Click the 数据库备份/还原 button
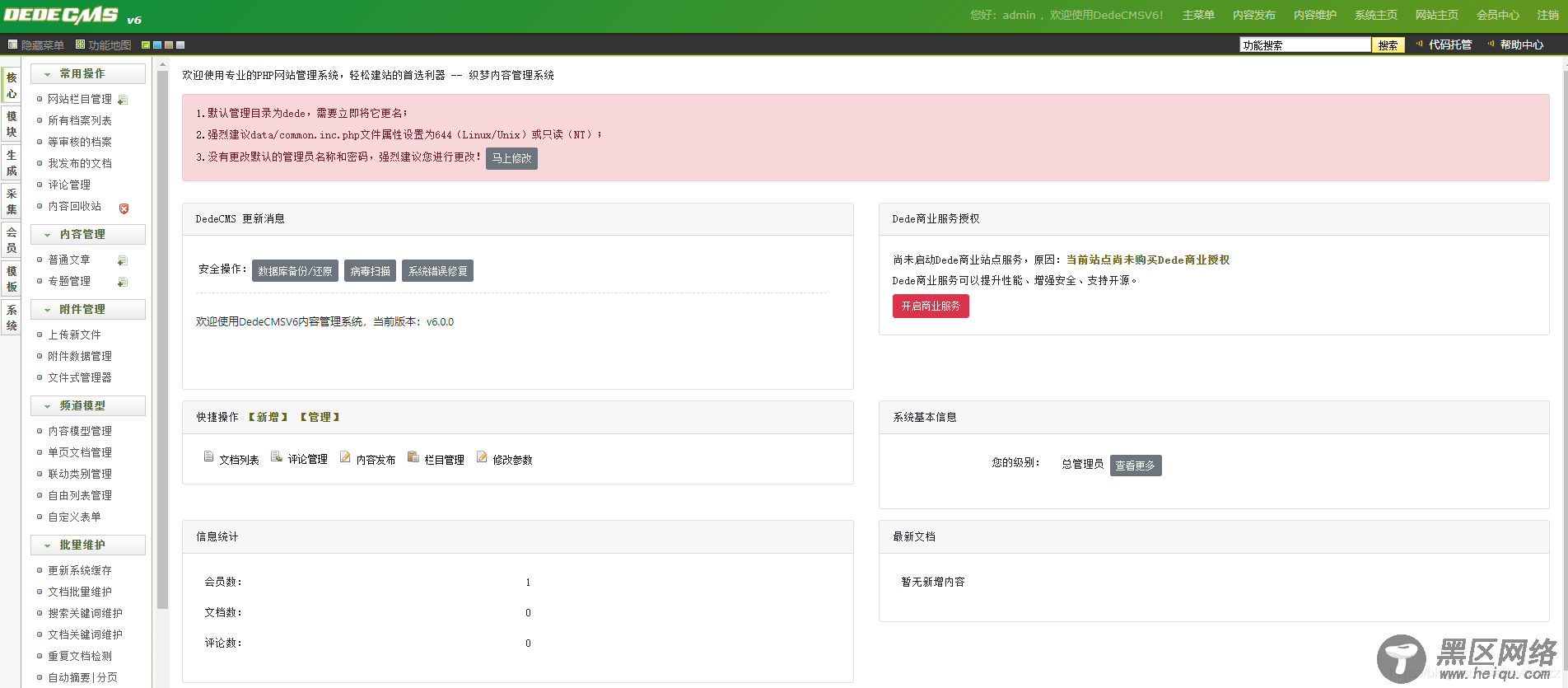Image resolution: width=1568 pixels, height=688 pixels. pyautogui.click(x=295, y=270)
